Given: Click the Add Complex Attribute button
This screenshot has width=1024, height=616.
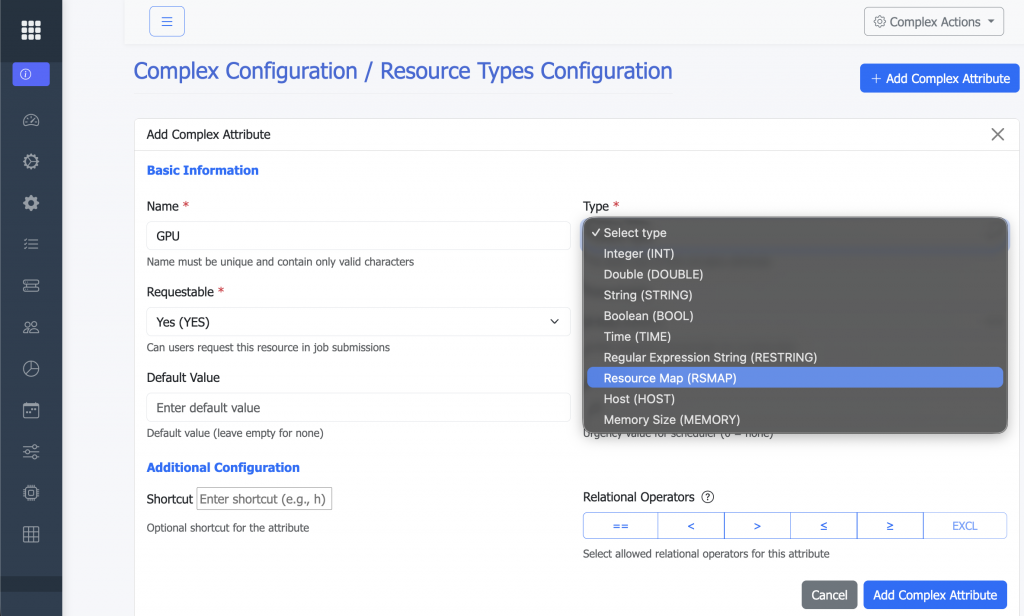Looking at the screenshot, I should (934, 594).
